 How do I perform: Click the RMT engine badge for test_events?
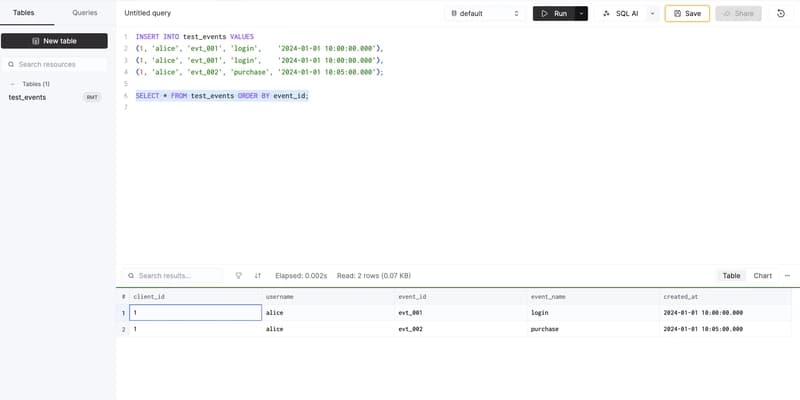pos(92,97)
